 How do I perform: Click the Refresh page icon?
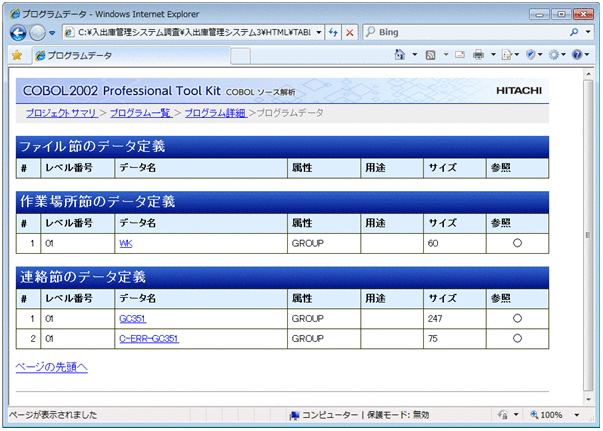[333, 32]
